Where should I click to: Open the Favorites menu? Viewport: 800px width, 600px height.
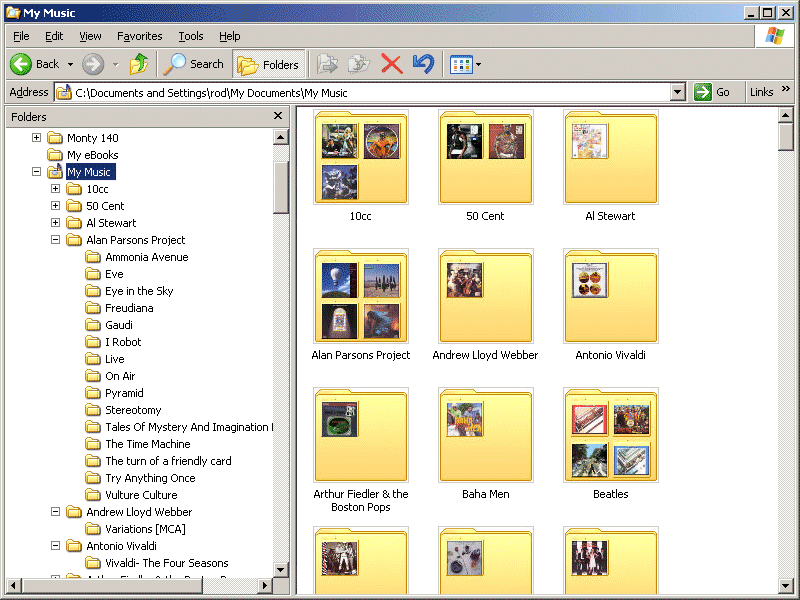(139, 36)
